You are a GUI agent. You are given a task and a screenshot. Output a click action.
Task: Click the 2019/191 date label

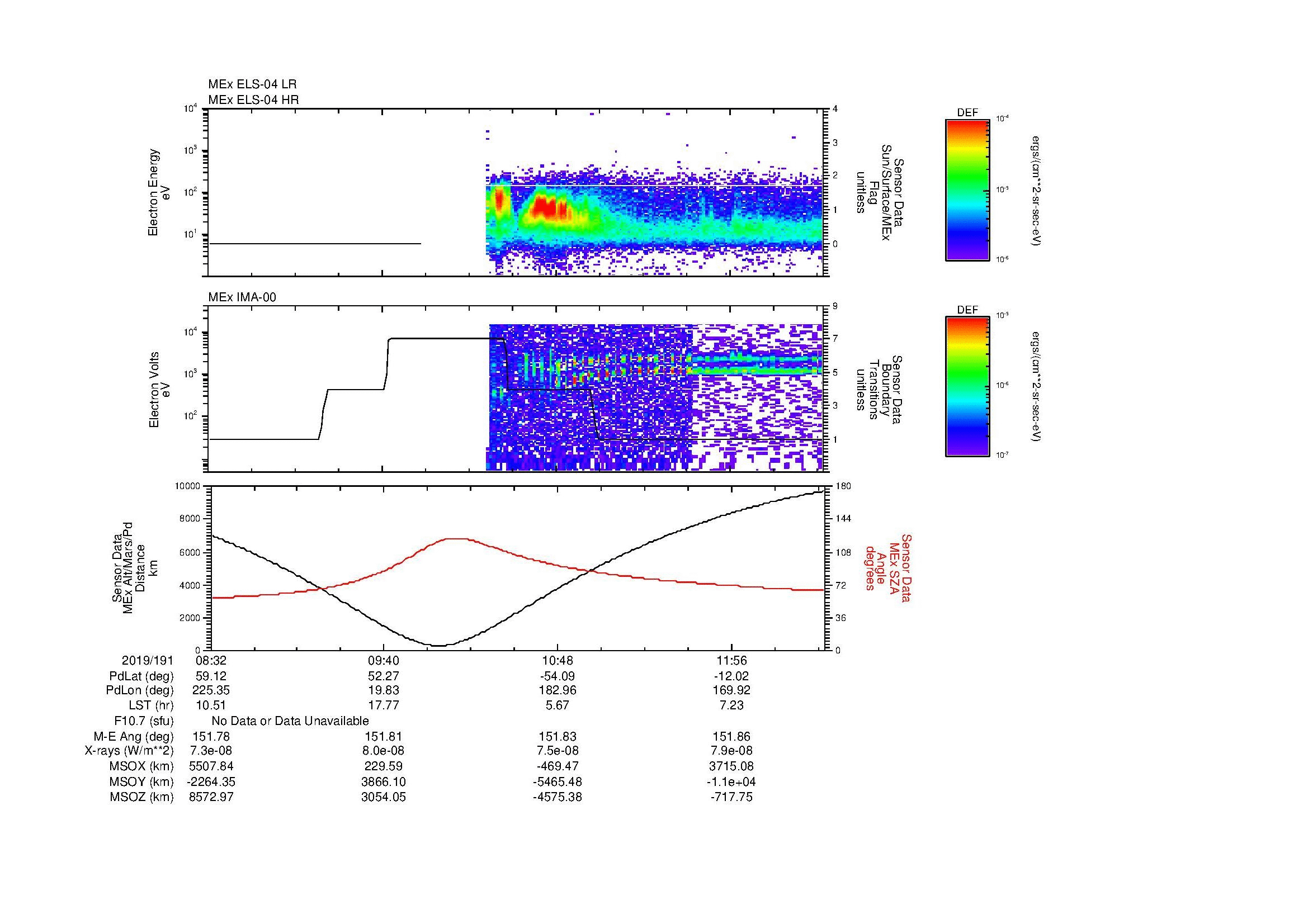pyautogui.click(x=148, y=661)
